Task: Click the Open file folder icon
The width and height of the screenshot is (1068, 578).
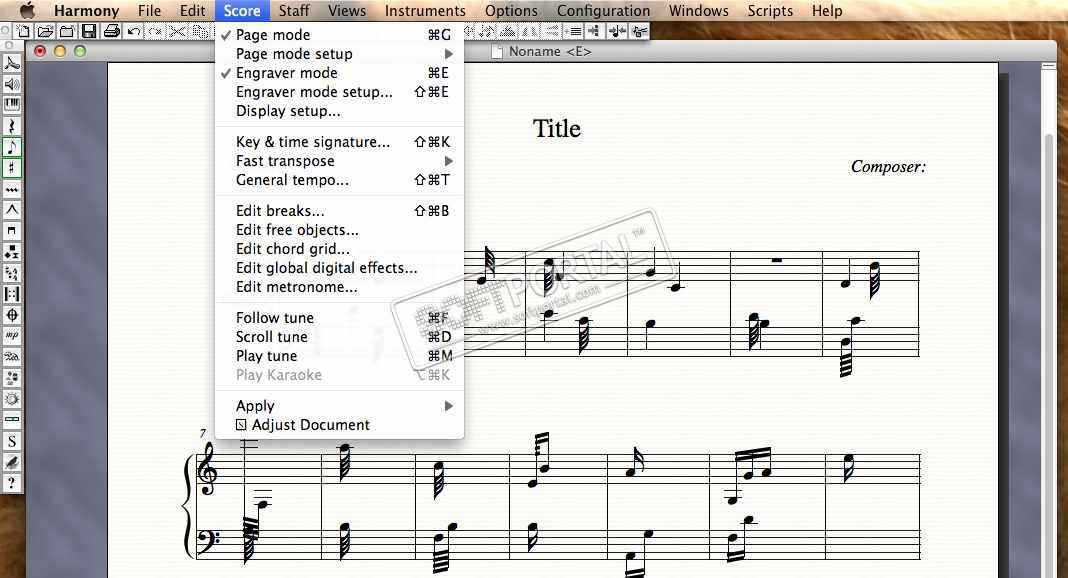Action: point(45,31)
